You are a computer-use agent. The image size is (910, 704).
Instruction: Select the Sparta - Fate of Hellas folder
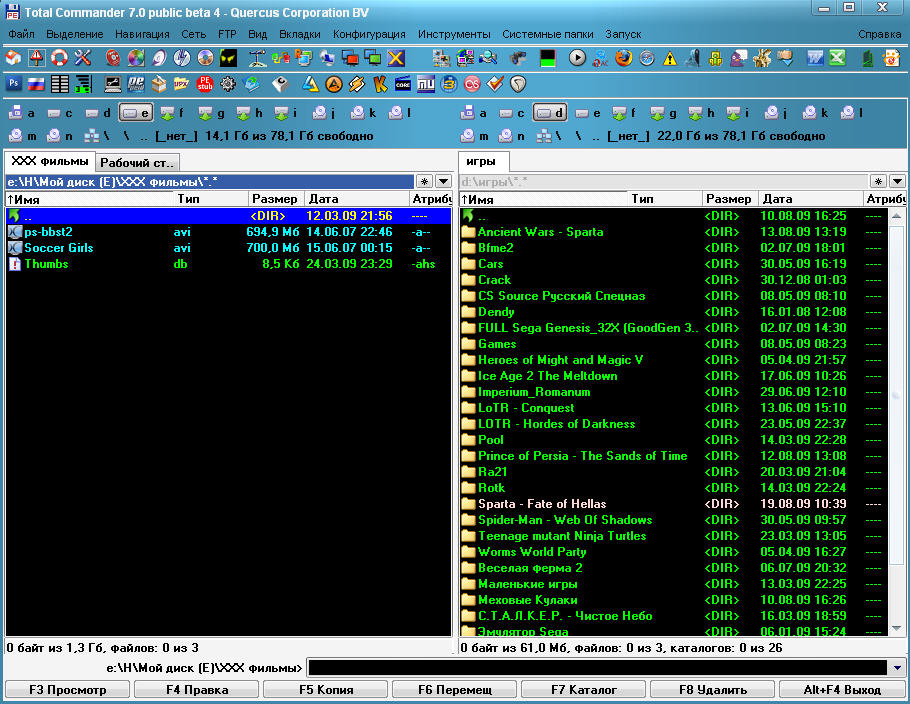coord(674,504)
